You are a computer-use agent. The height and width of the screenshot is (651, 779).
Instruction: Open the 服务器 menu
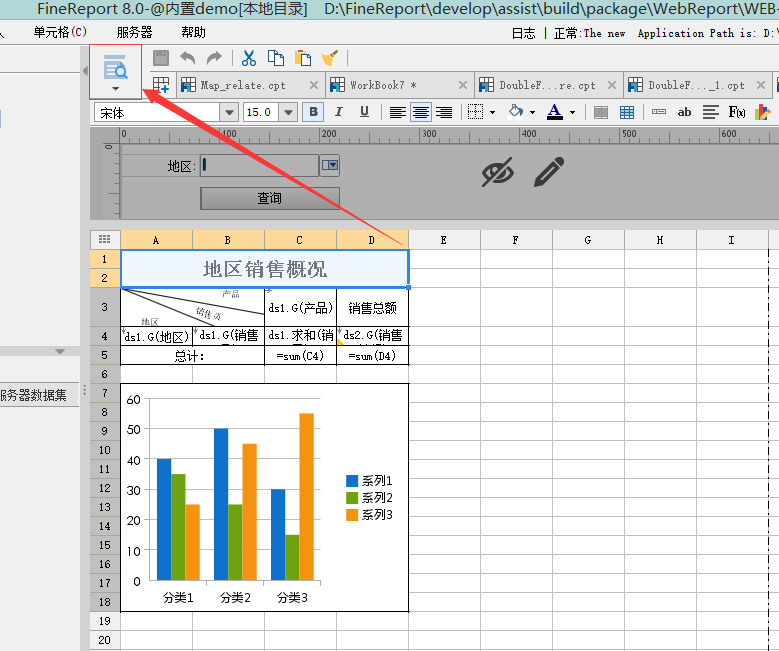(x=134, y=32)
